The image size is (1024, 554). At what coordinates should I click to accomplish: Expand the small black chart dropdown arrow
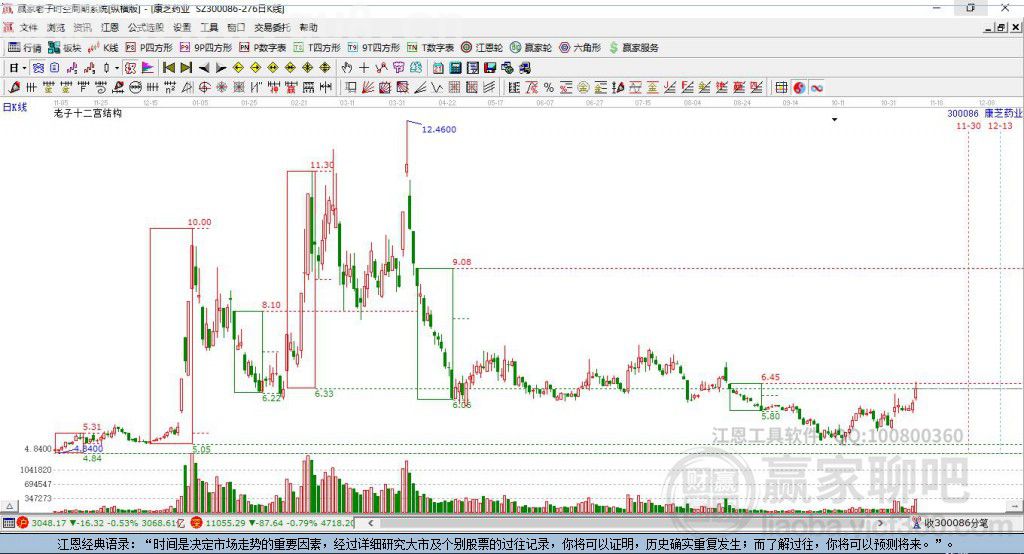(x=835, y=120)
